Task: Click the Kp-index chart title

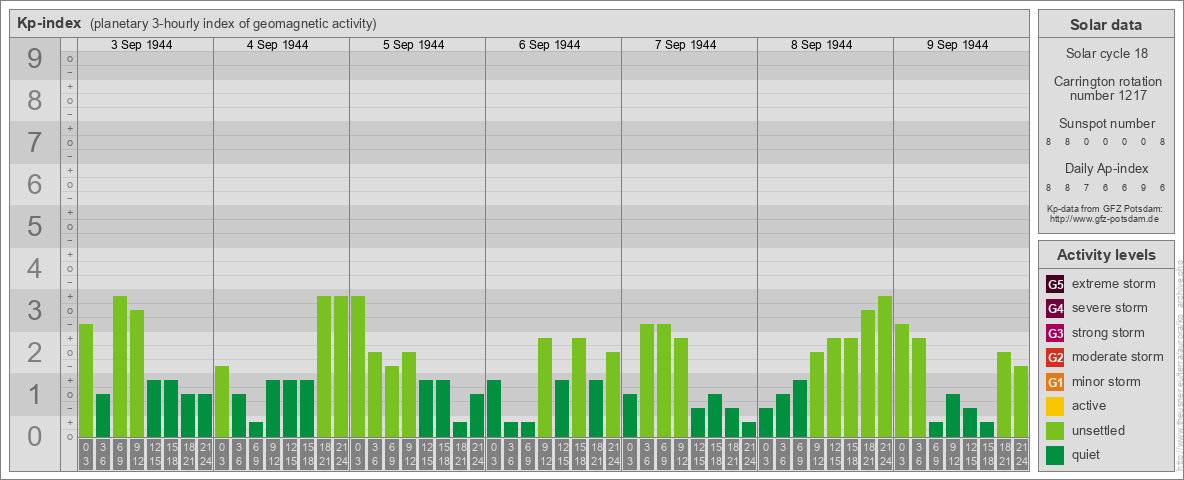Action: (49, 23)
